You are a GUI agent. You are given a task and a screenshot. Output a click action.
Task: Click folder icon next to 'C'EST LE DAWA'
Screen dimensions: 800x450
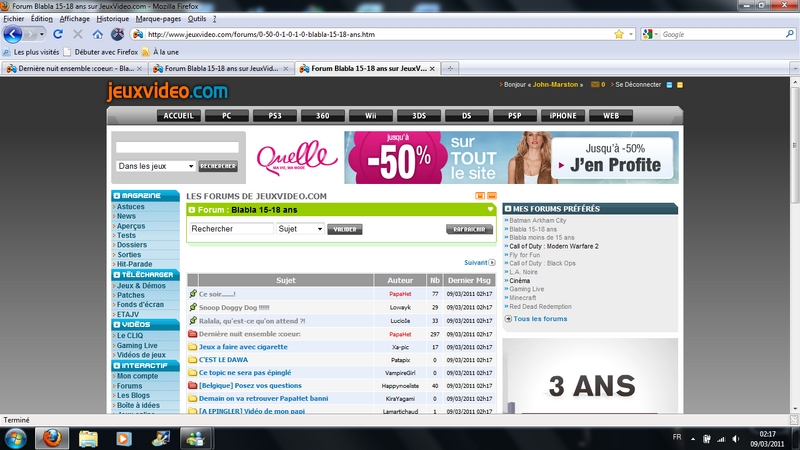point(192,360)
